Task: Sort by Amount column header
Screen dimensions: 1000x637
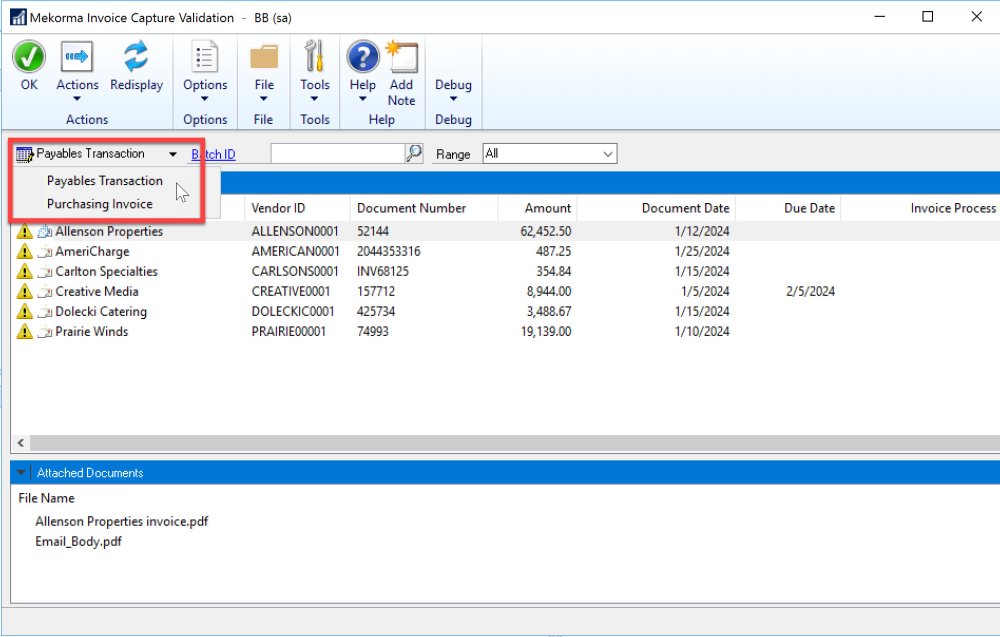Action: (x=548, y=208)
